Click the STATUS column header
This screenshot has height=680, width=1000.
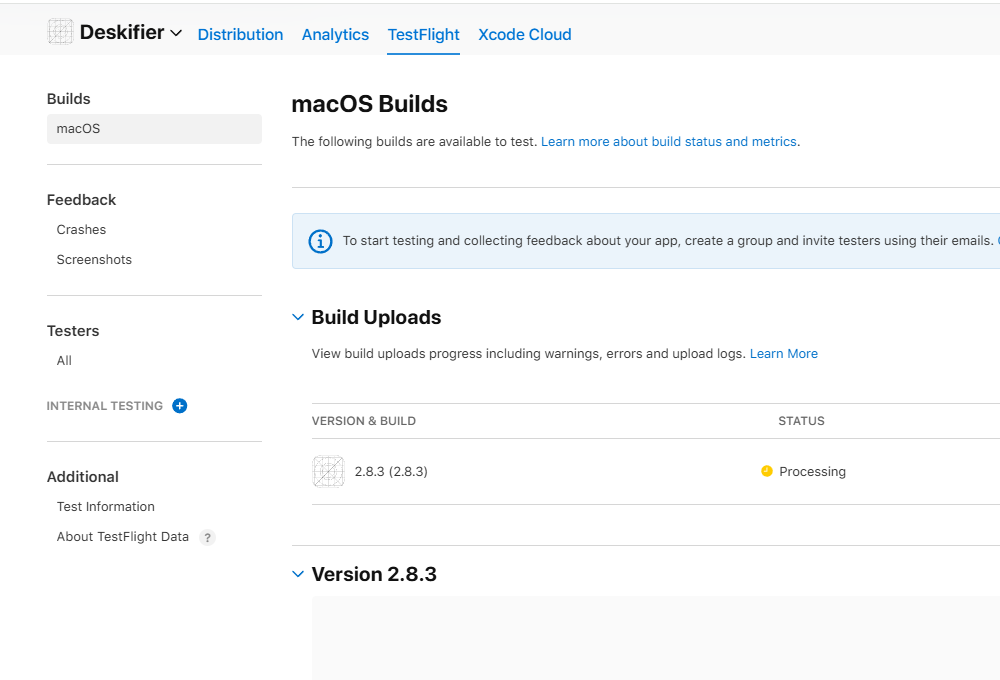(802, 421)
